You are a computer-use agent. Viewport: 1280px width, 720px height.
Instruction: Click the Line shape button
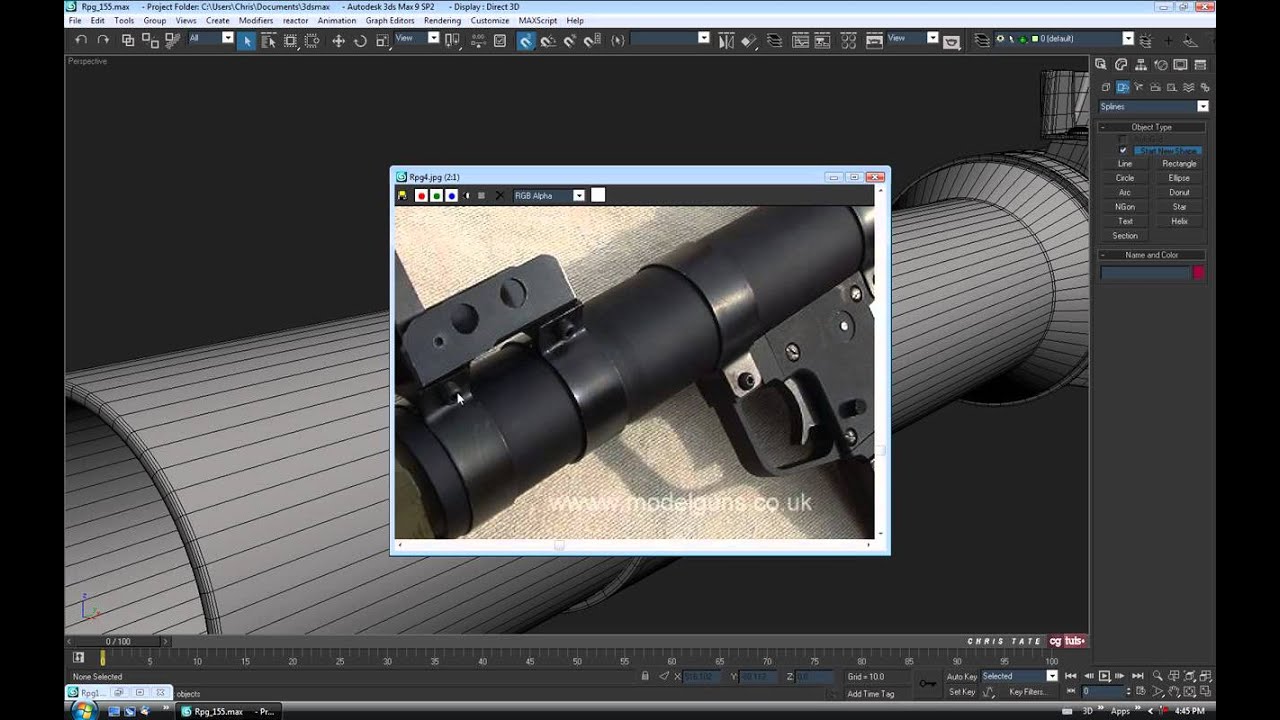(1125, 164)
